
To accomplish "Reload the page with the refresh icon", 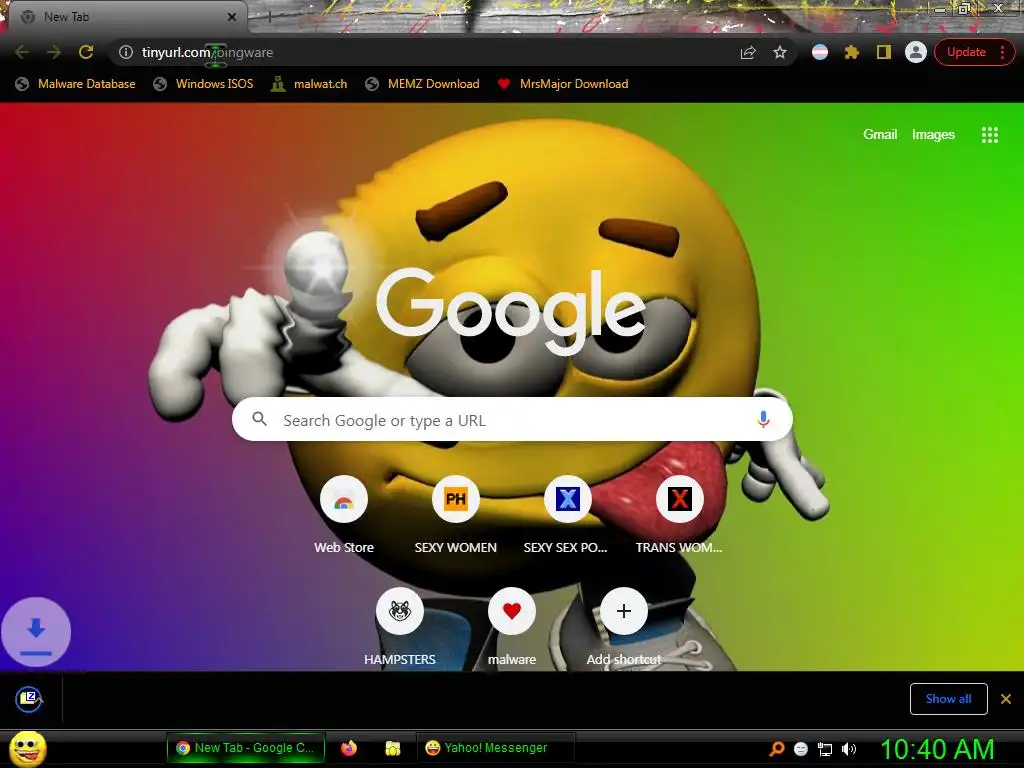I will [86, 52].
